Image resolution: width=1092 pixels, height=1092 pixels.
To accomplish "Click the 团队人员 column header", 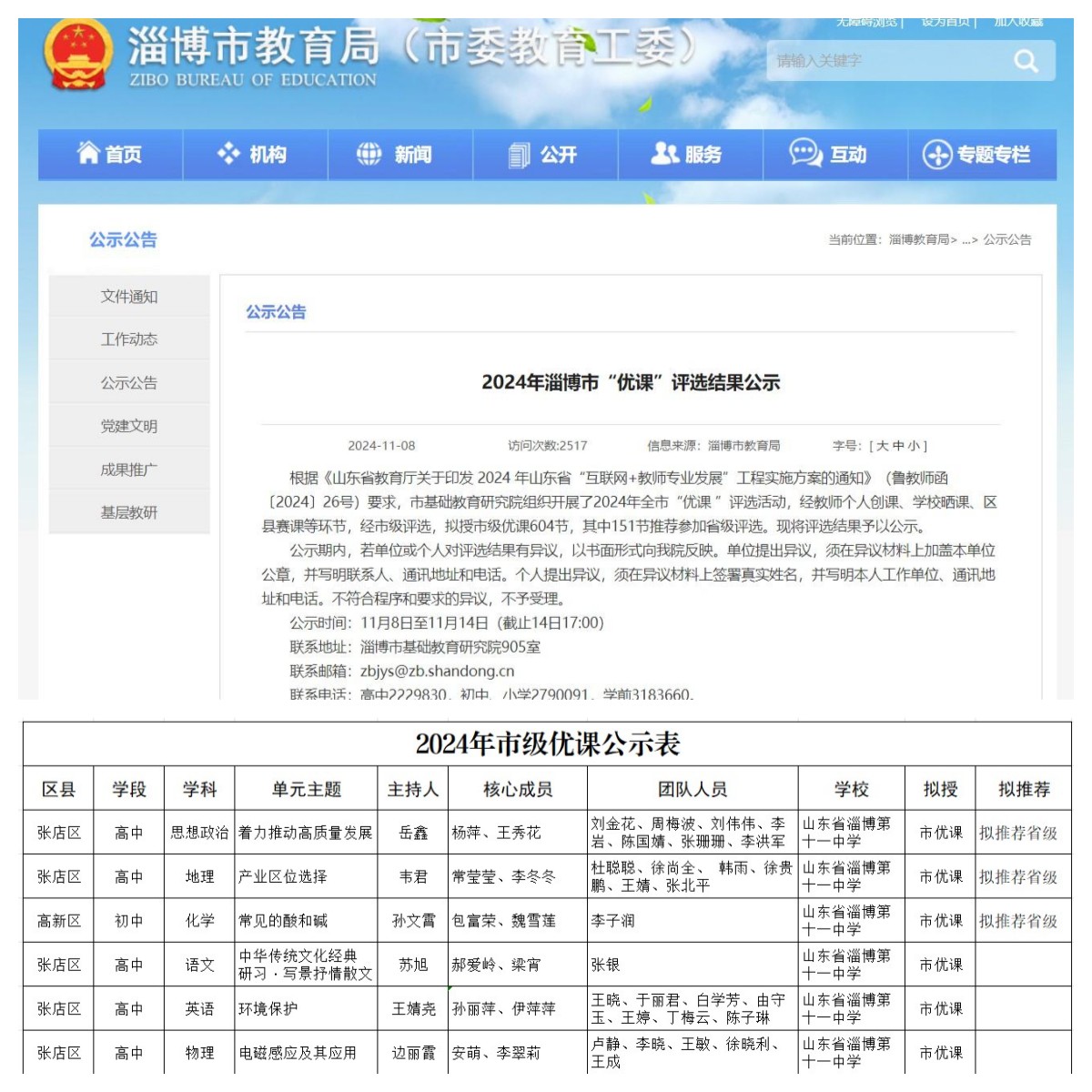I will [693, 789].
